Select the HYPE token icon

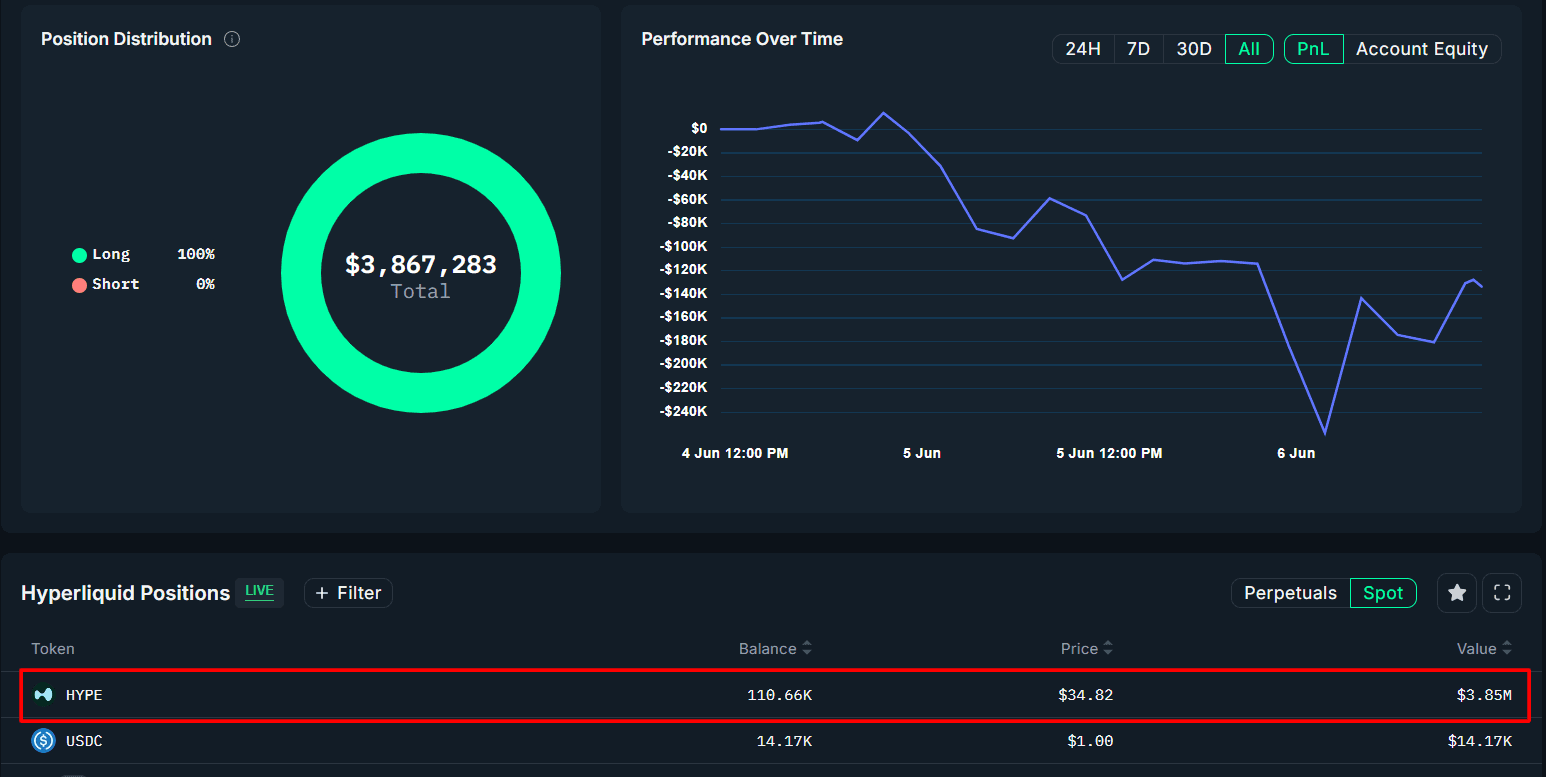click(x=43, y=694)
